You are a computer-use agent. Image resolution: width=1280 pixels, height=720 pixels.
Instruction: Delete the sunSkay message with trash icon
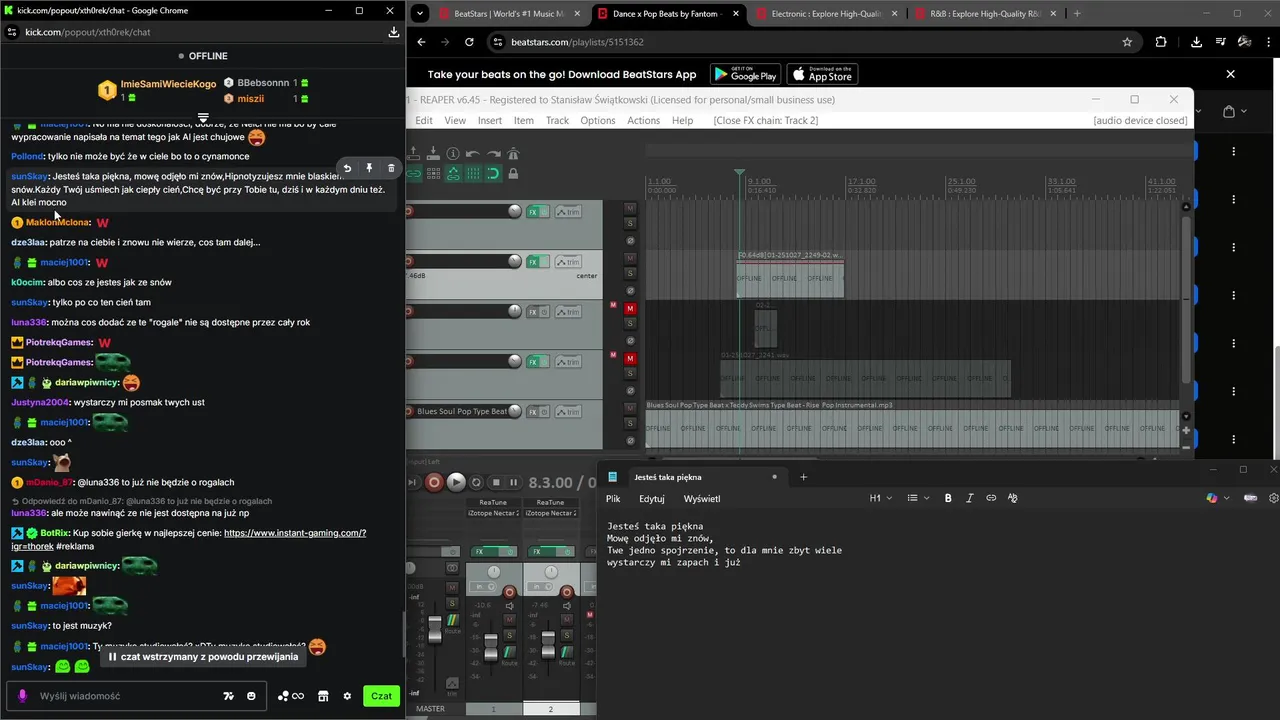click(391, 168)
